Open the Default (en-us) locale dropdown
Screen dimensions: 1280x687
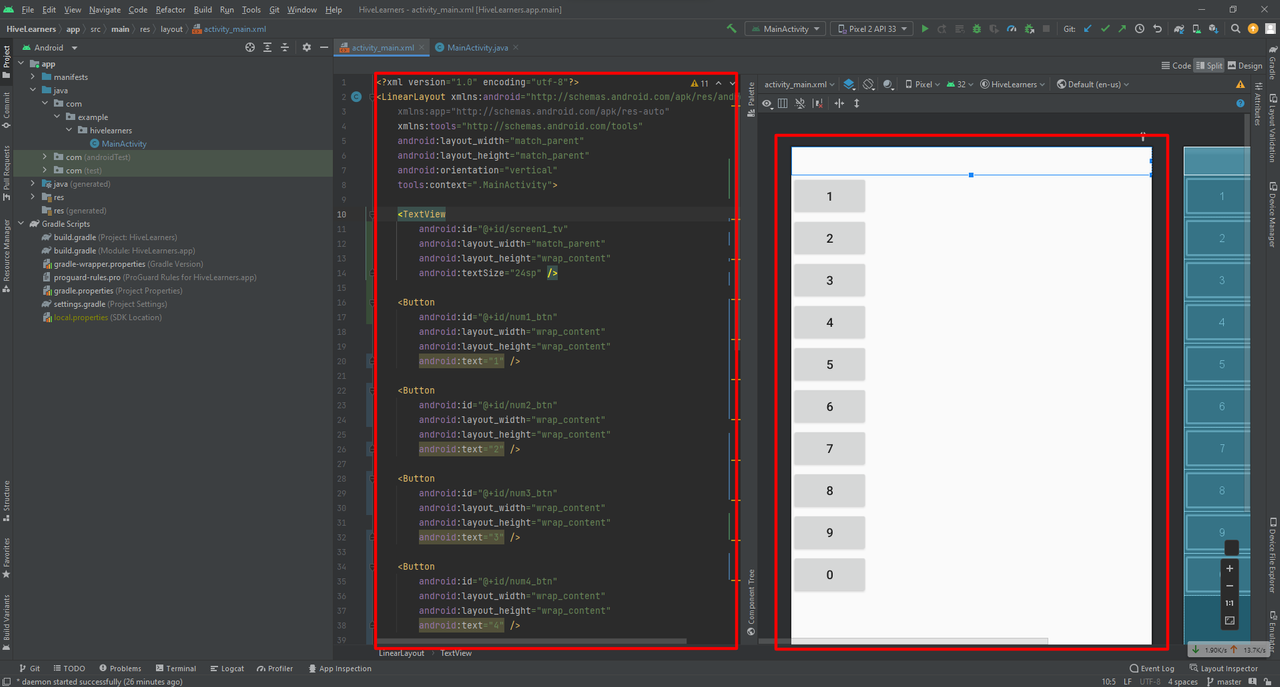tap(1093, 85)
